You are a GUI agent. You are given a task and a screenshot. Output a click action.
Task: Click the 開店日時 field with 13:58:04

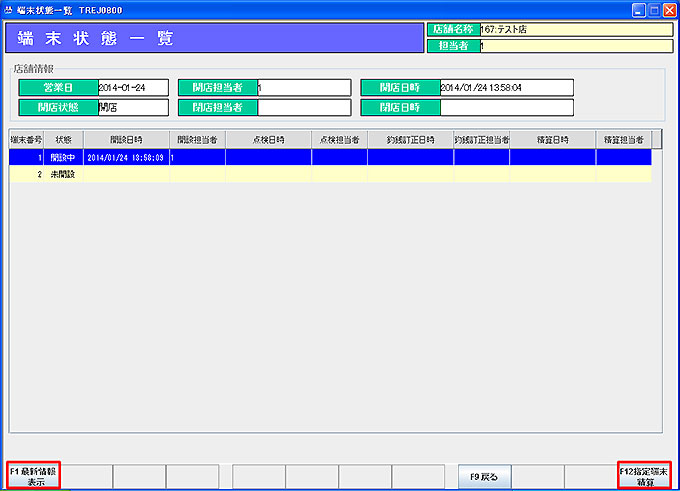tap(506, 87)
